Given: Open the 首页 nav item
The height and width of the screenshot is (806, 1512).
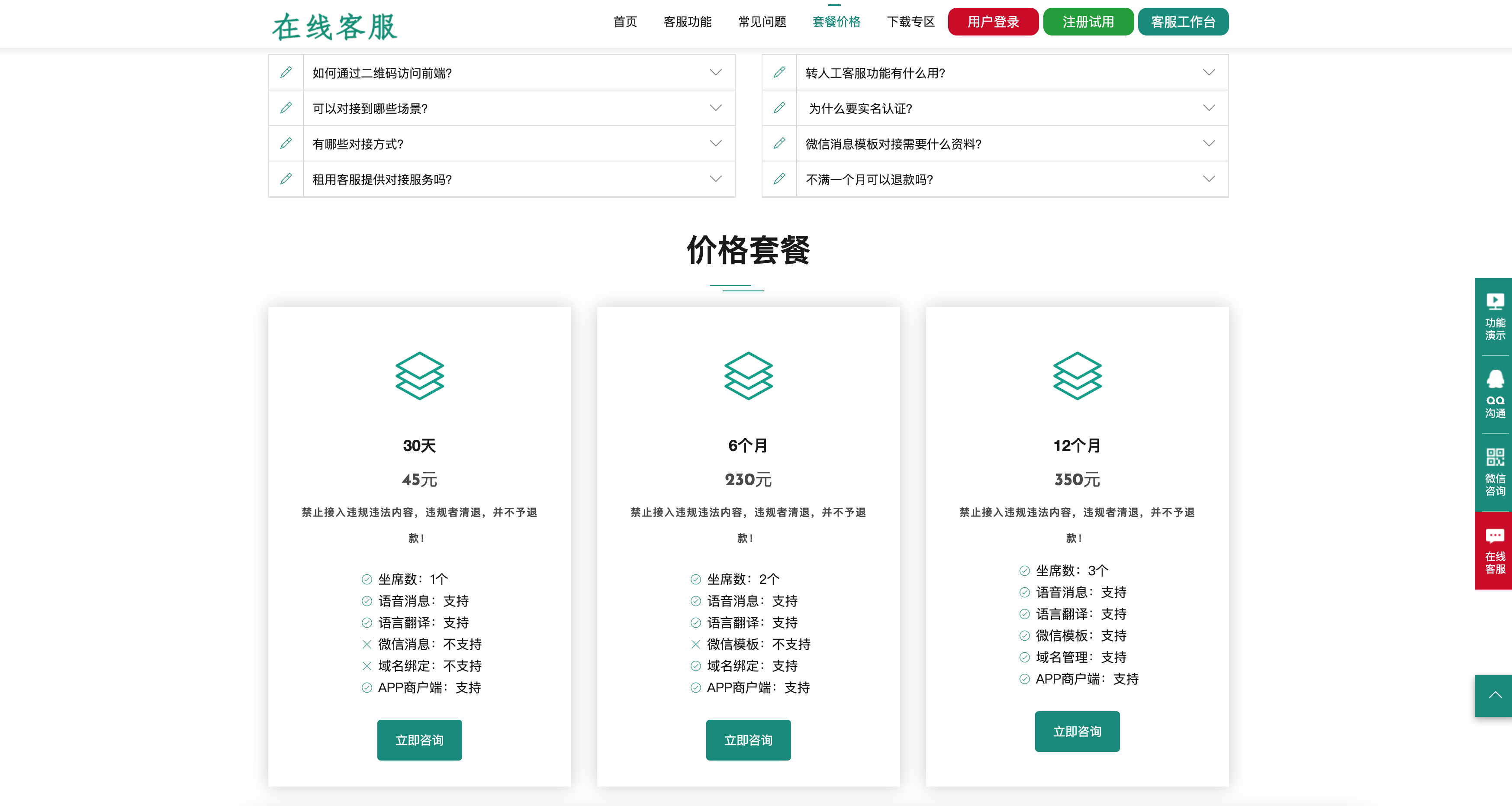Looking at the screenshot, I should pyautogui.click(x=625, y=22).
